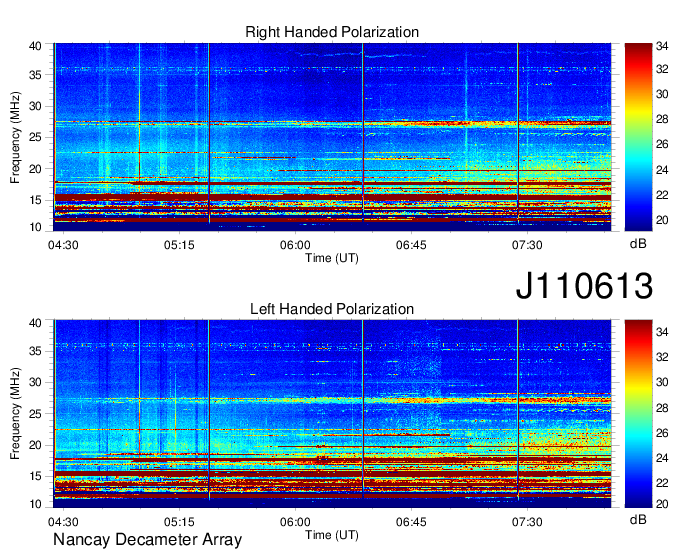Click the Frequency (MHz) axis label of Right Handed plot
This screenshot has height=552, width=680.
15,137
